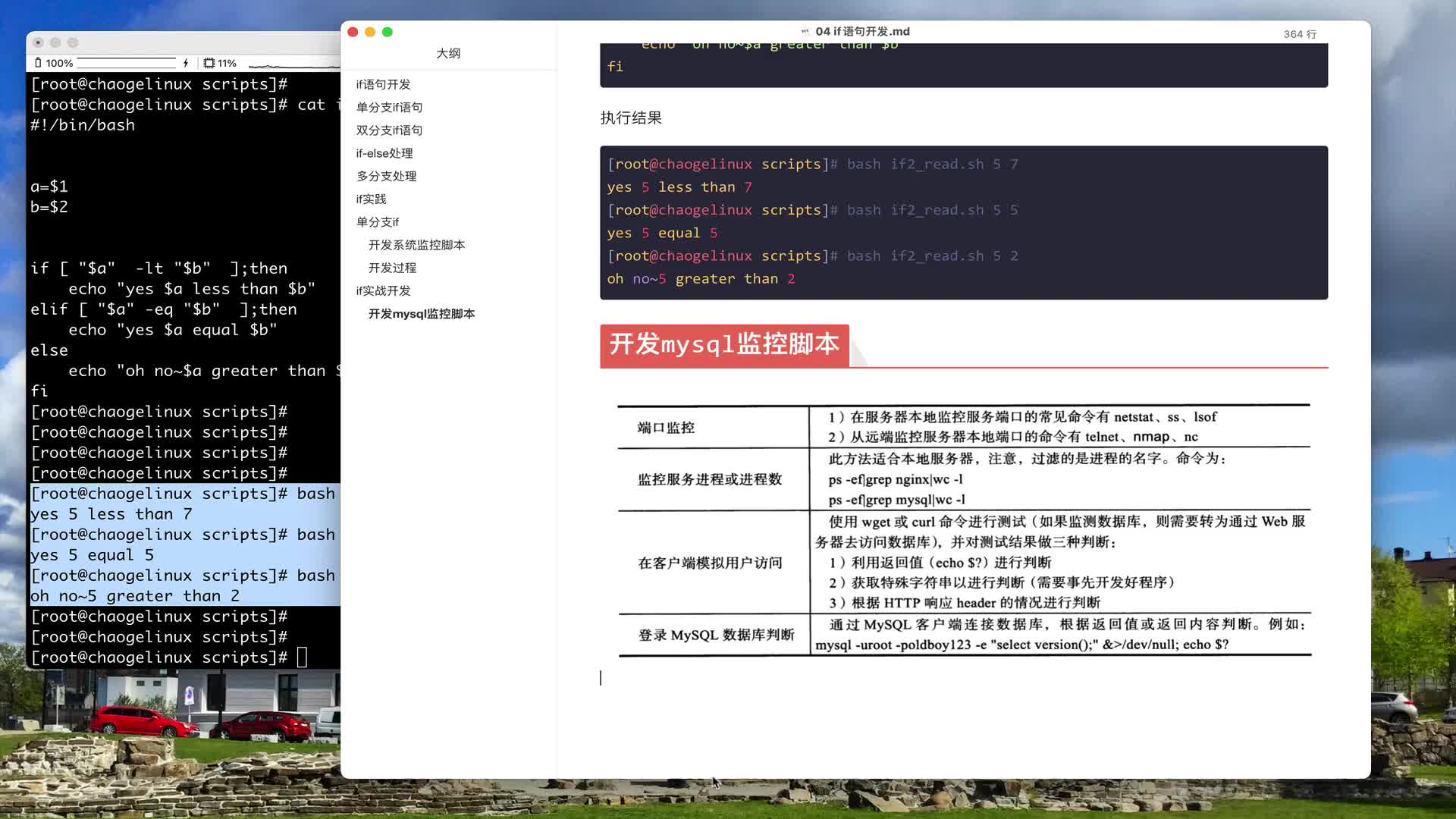
Task: Click 'a=$1' line in terminal
Action: point(49,187)
